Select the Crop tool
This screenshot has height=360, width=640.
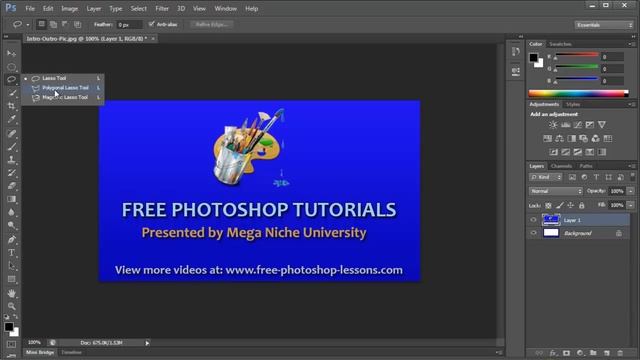[11, 106]
